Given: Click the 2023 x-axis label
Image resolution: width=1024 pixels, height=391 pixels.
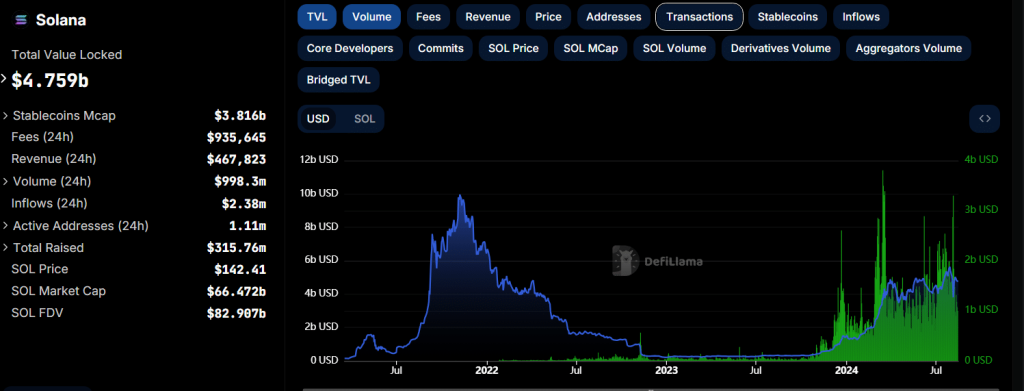Looking at the screenshot, I should point(666,370).
